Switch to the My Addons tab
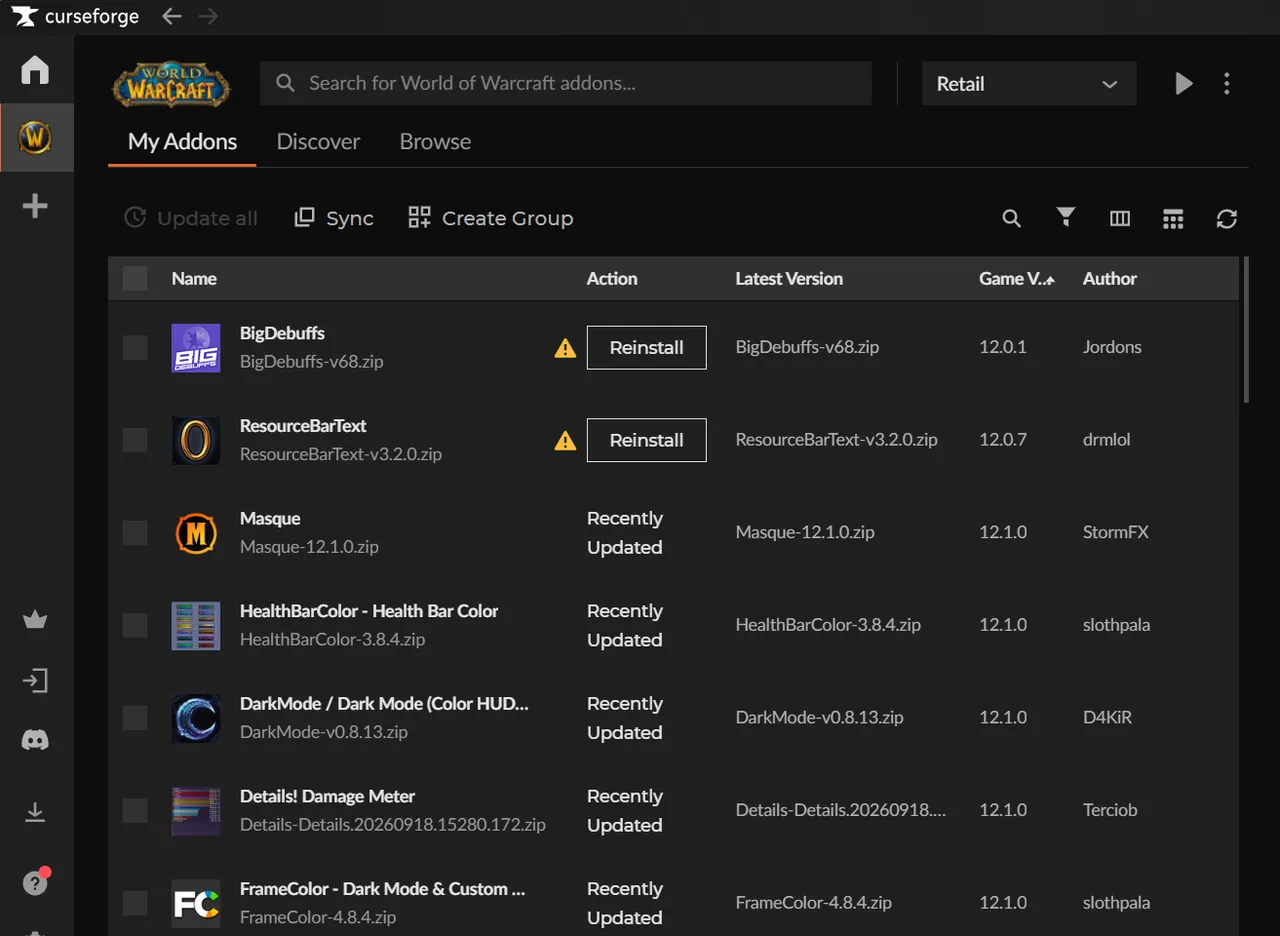1280x936 pixels. 182,142
